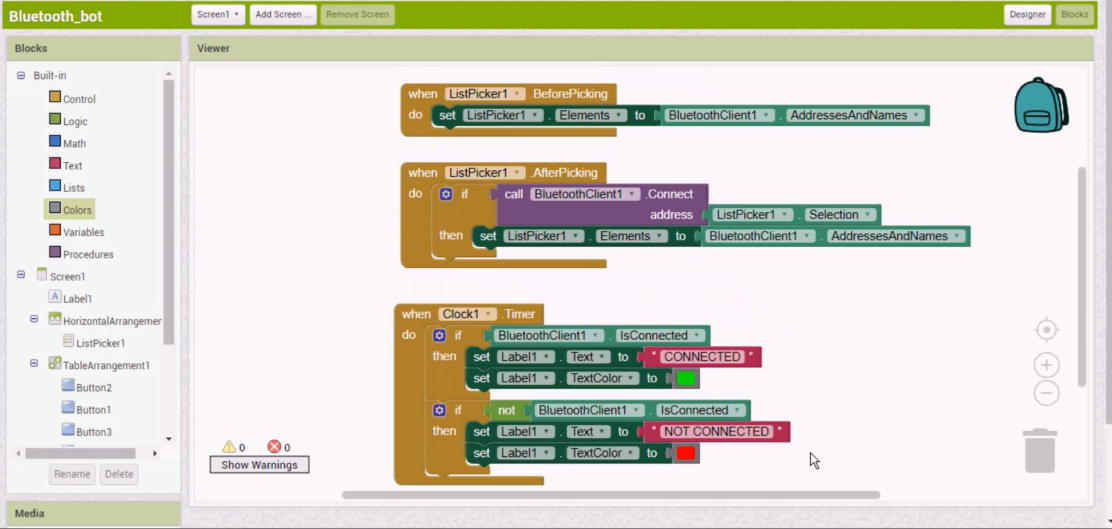The image size is (1112, 529).
Task: Click the Blocks panel scroll down arrow
Action: click(x=168, y=438)
